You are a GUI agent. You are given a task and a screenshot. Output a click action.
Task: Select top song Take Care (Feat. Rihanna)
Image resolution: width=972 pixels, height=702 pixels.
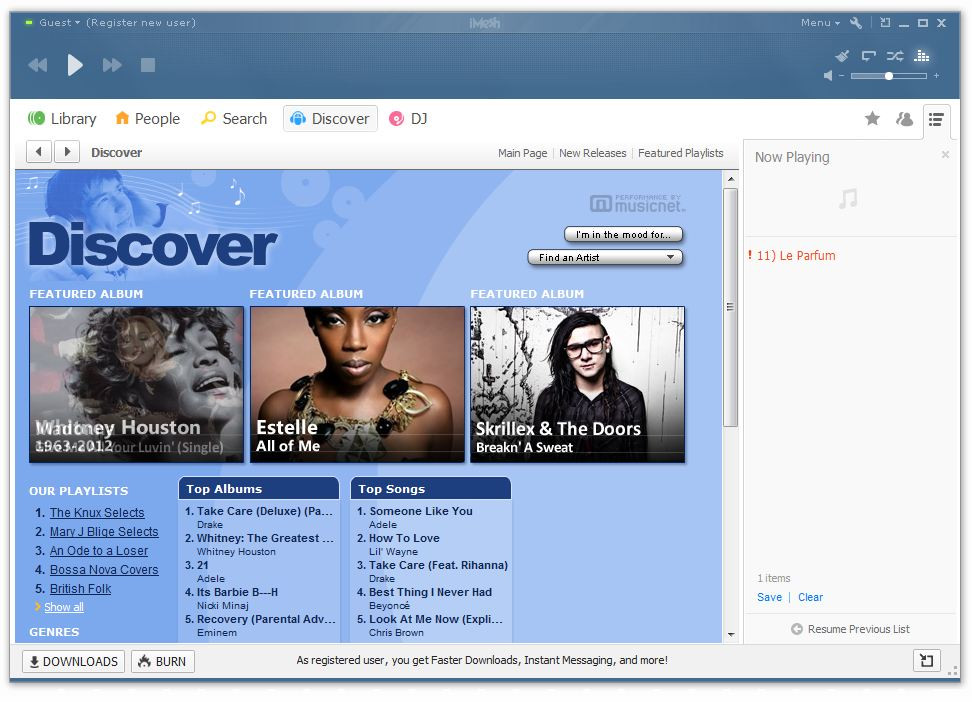coord(438,565)
